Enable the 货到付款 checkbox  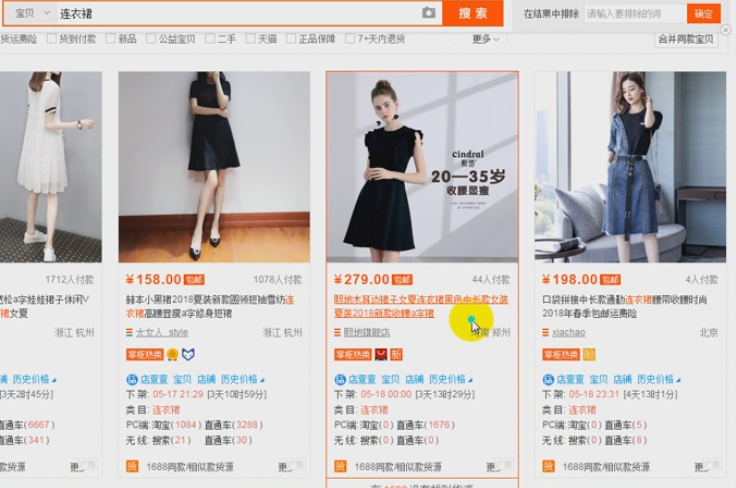pos(52,39)
